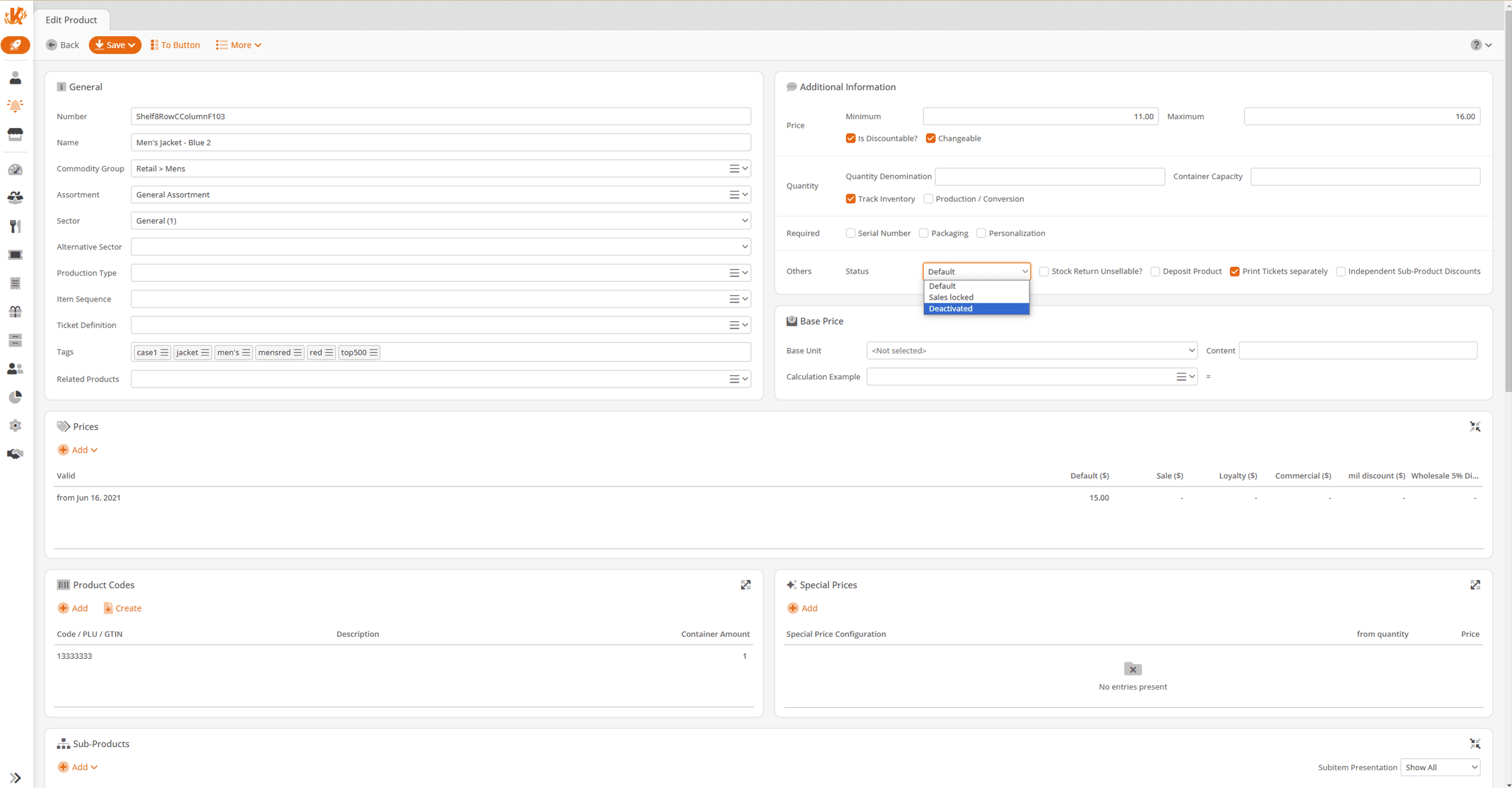Open the handshake sidebar icon
The height and width of the screenshot is (788, 1512).
pos(15,454)
